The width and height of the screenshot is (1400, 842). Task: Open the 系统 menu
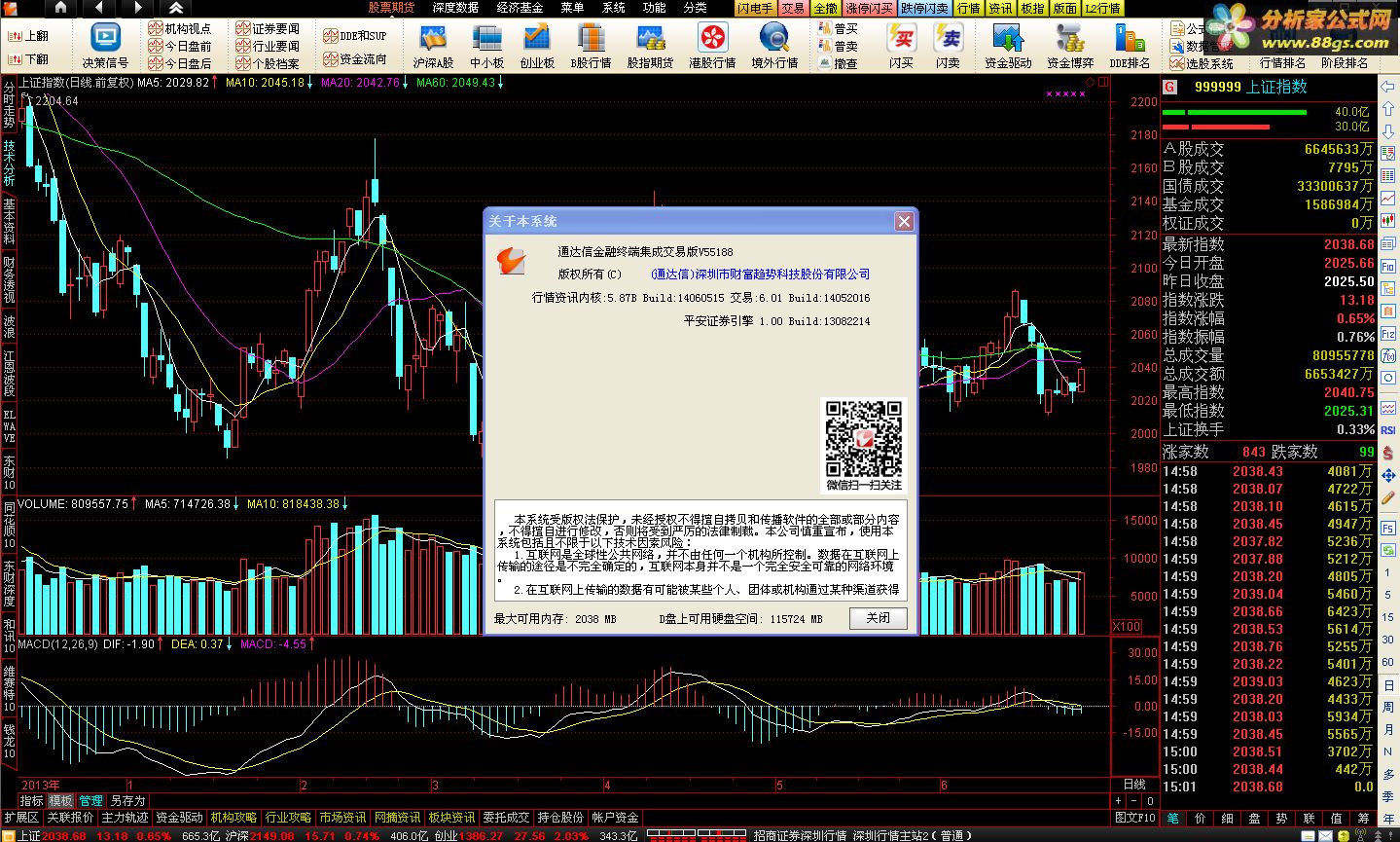(613, 8)
